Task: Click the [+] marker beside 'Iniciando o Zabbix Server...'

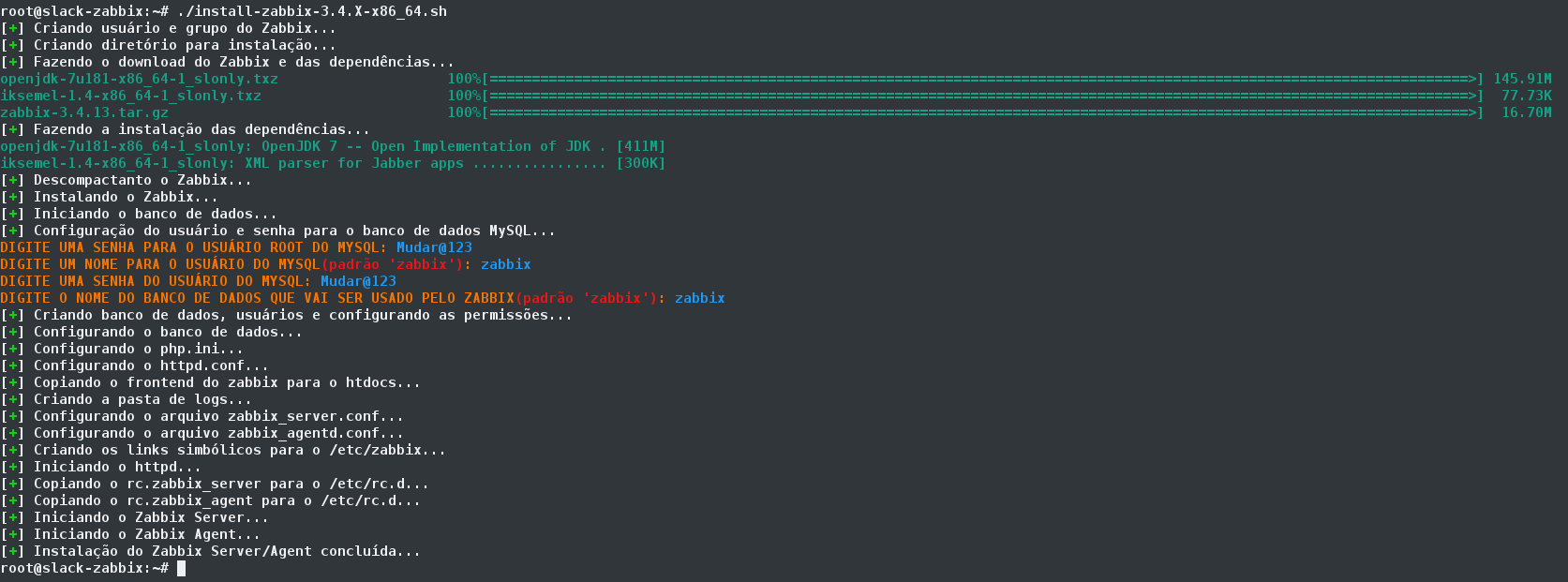Action: [12, 517]
